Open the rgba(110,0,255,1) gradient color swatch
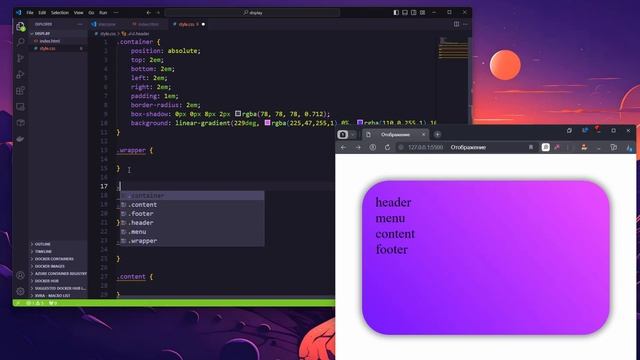The width and height of the screenshot is (640, 360). (360, 122)
